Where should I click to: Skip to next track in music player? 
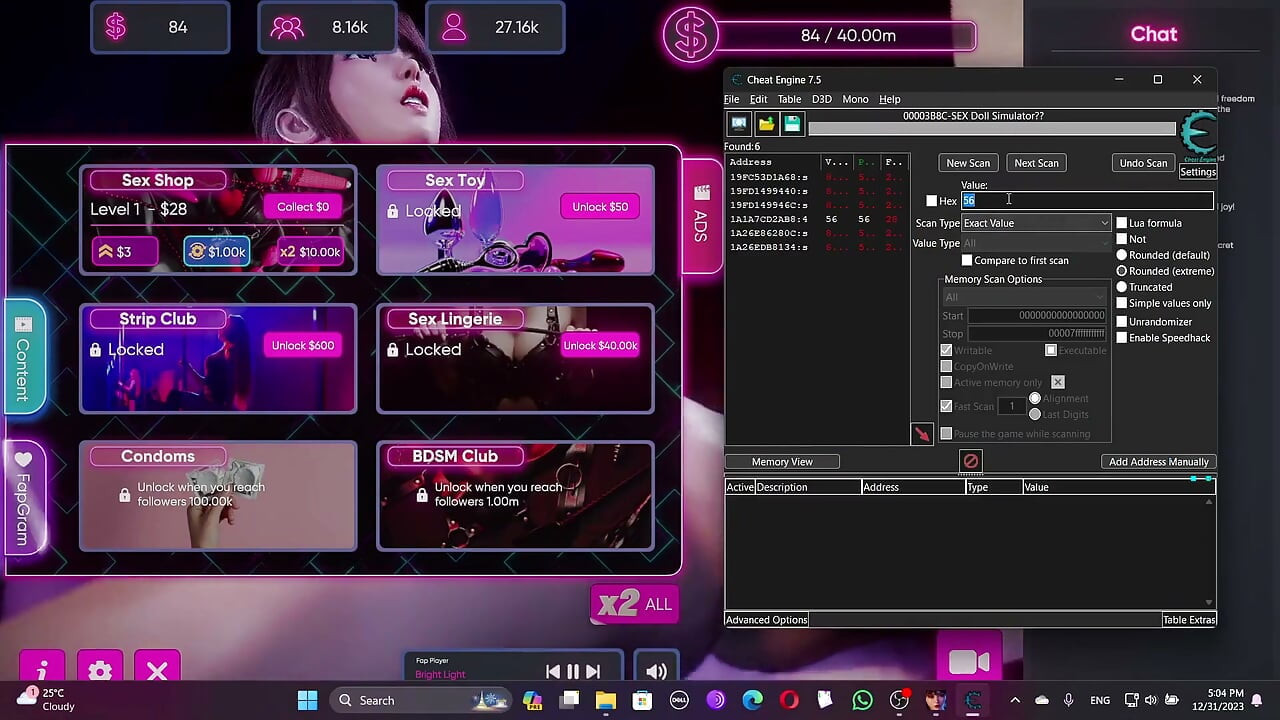tap(593, 672)
